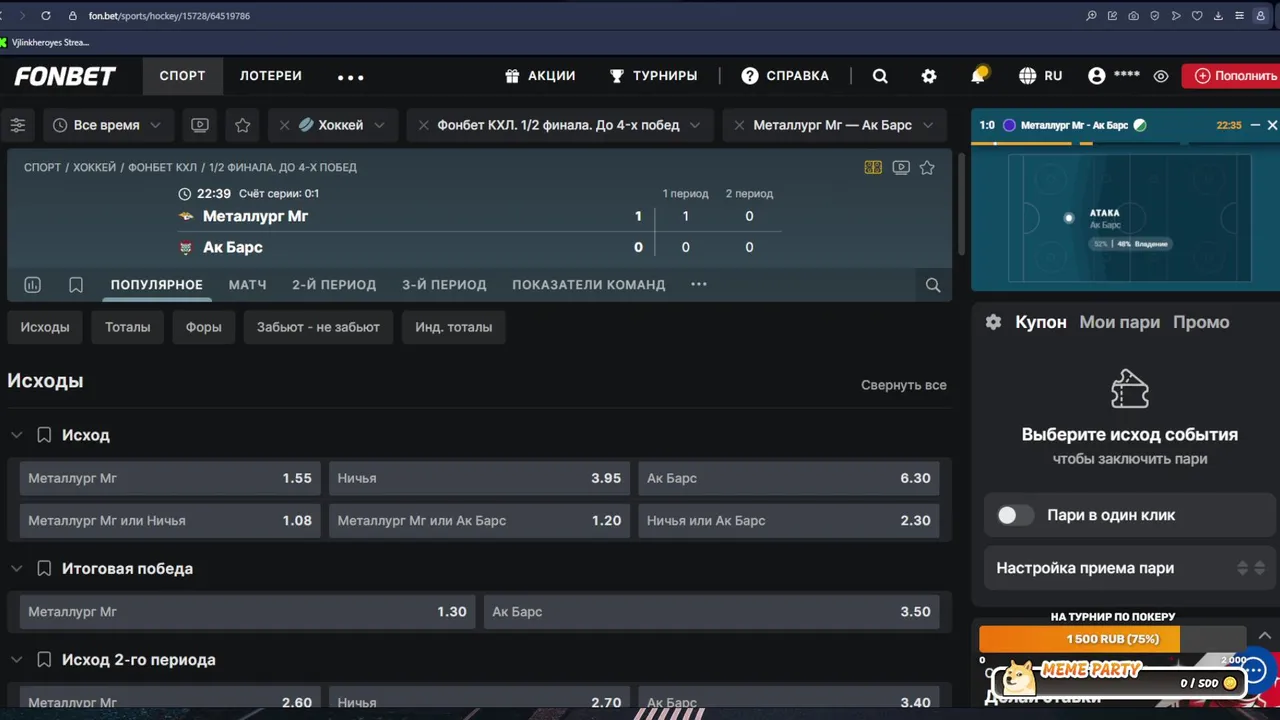Remove the Хоккей filter with X
This screenshot has height=720, width=1280.
tap(284, 125)
